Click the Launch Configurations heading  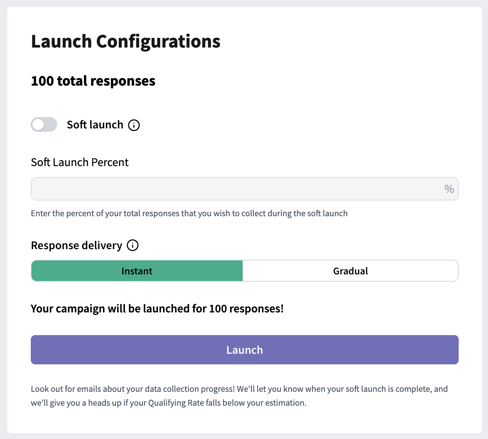click(x=126, y=42)
